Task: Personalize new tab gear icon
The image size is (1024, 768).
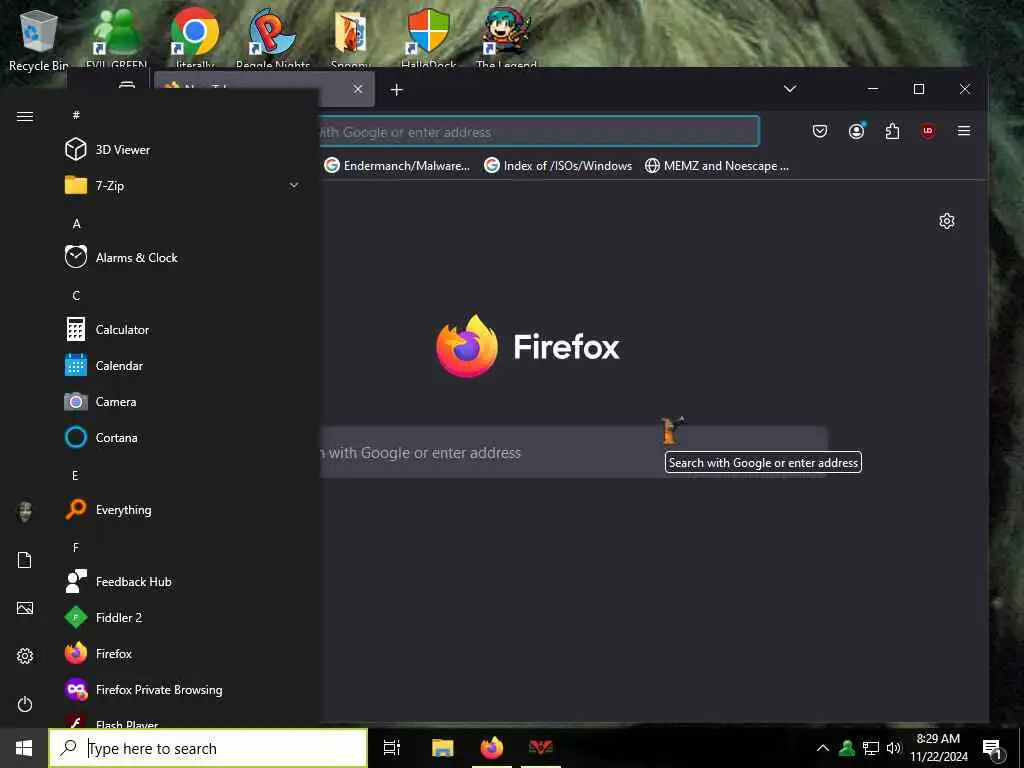Action: [947, 221]
